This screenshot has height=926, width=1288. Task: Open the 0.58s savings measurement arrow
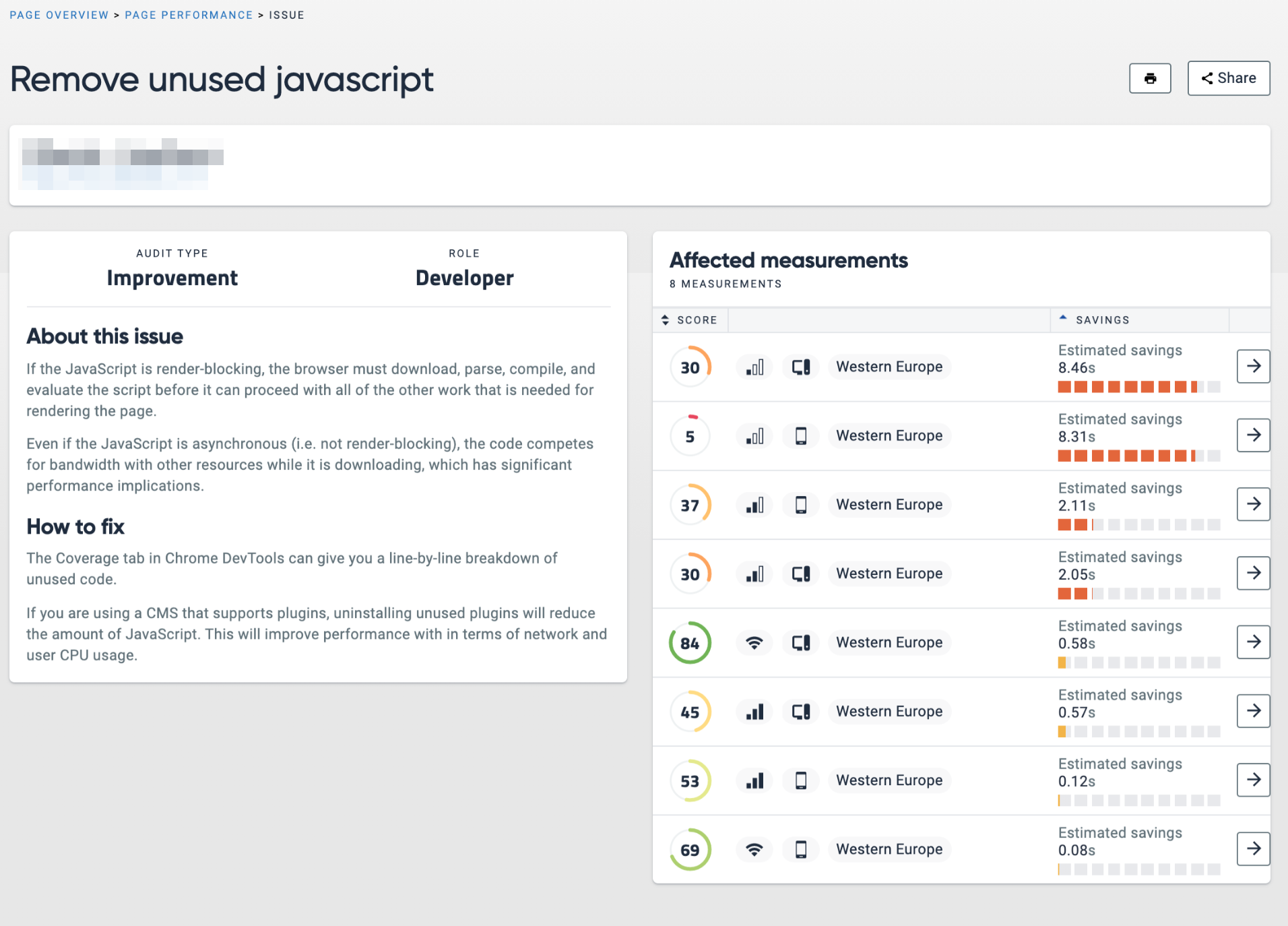(x=1253, y=642)
